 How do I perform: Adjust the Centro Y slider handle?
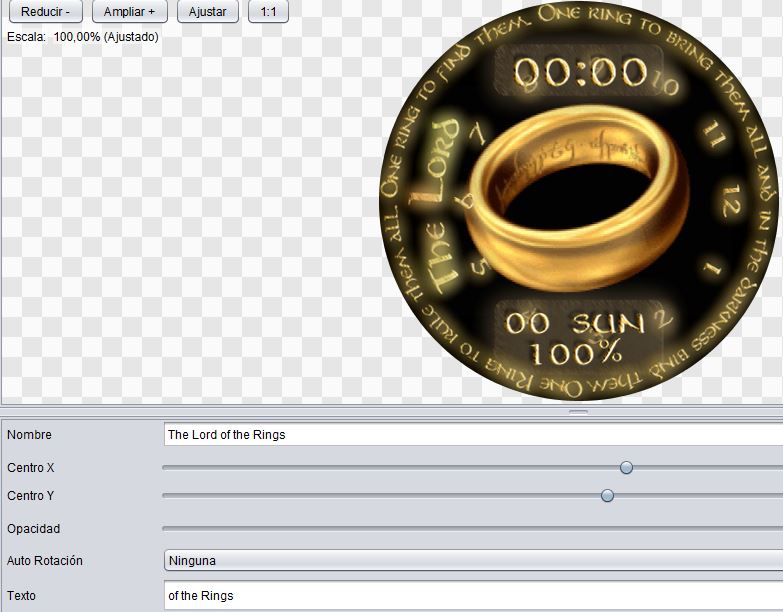click(607, 495)
